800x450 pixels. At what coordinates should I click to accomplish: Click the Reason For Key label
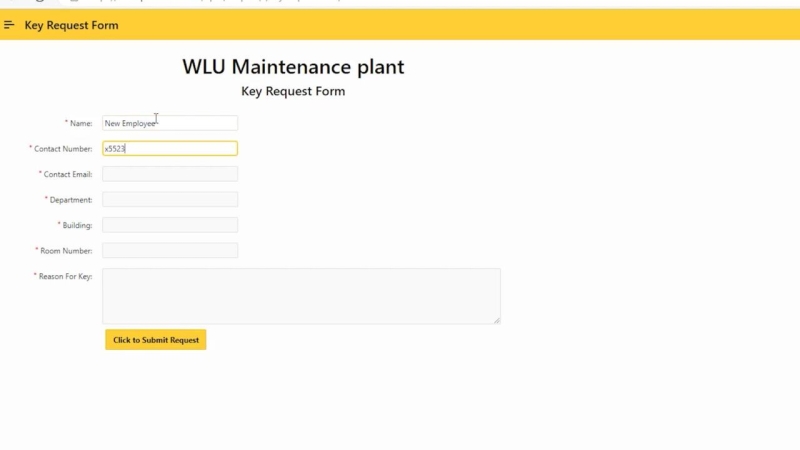[65, 277]
